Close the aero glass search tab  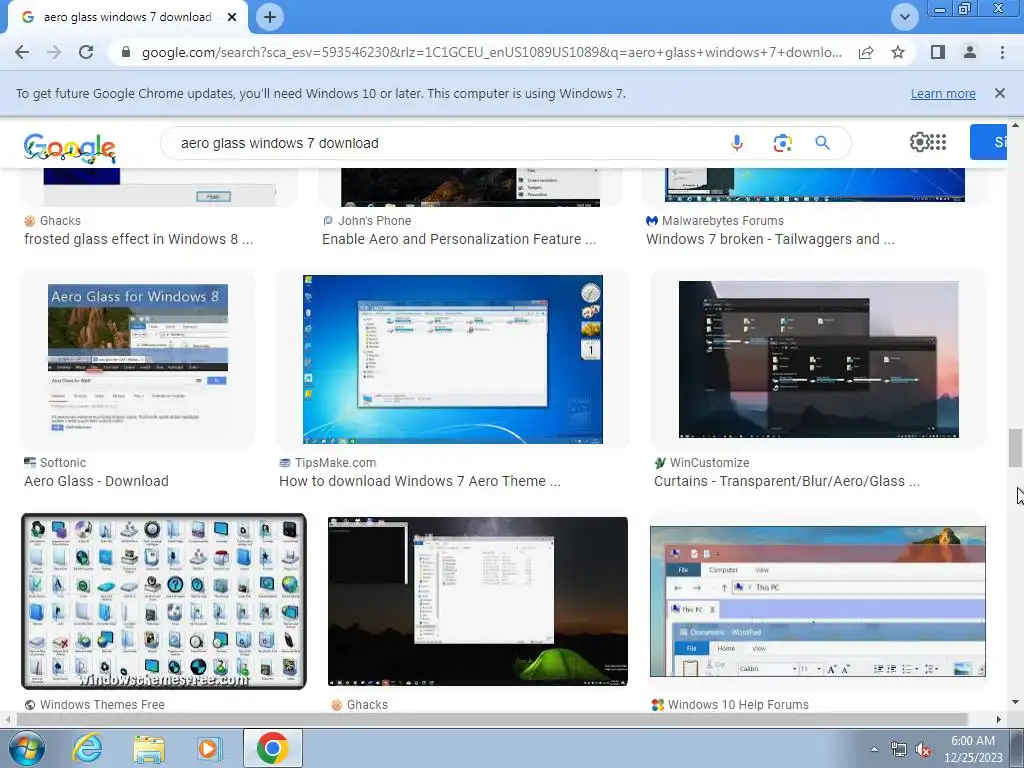tap(232, 17)
